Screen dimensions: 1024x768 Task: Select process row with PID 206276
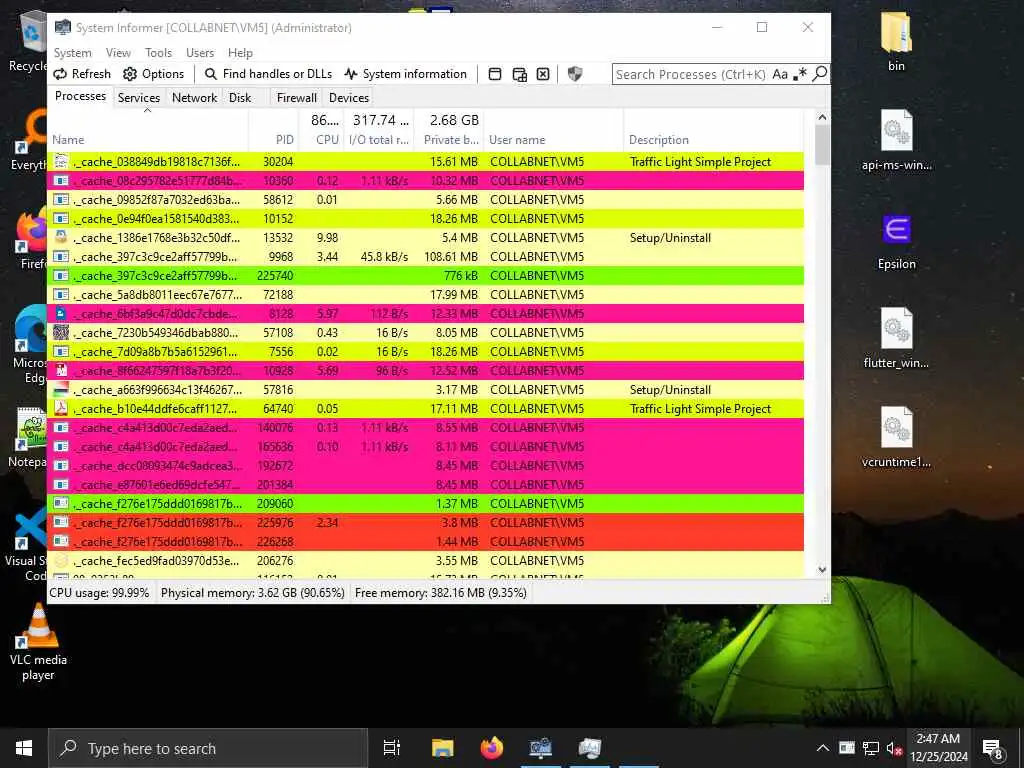pos(426,561)
